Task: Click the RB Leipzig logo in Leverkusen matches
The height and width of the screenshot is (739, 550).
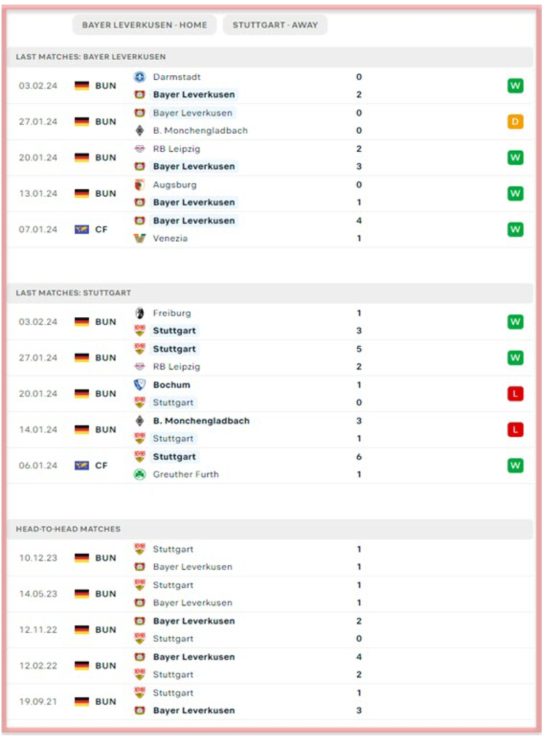Action: coord(140,149)
